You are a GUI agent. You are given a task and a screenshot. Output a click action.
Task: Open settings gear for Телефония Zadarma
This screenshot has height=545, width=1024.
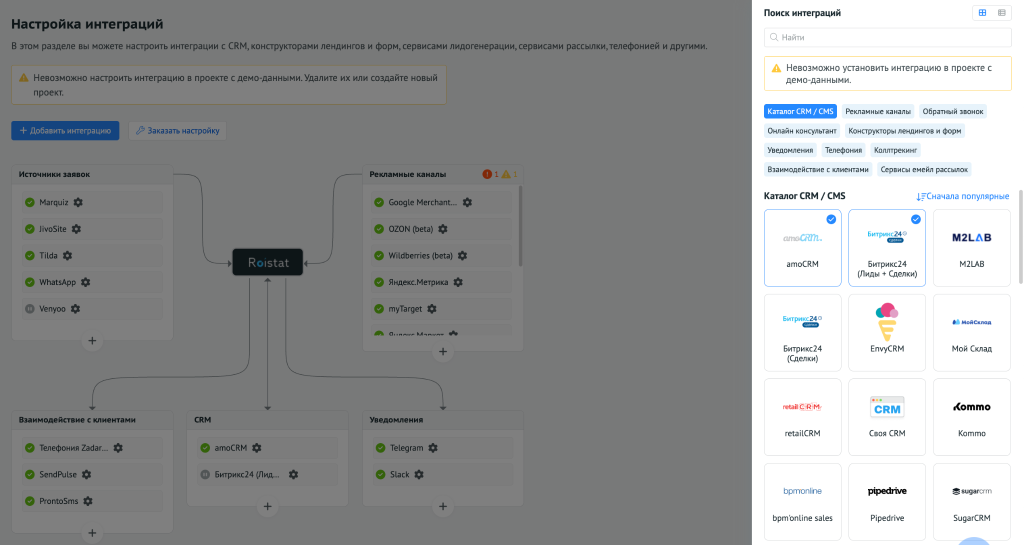[118, 448]
